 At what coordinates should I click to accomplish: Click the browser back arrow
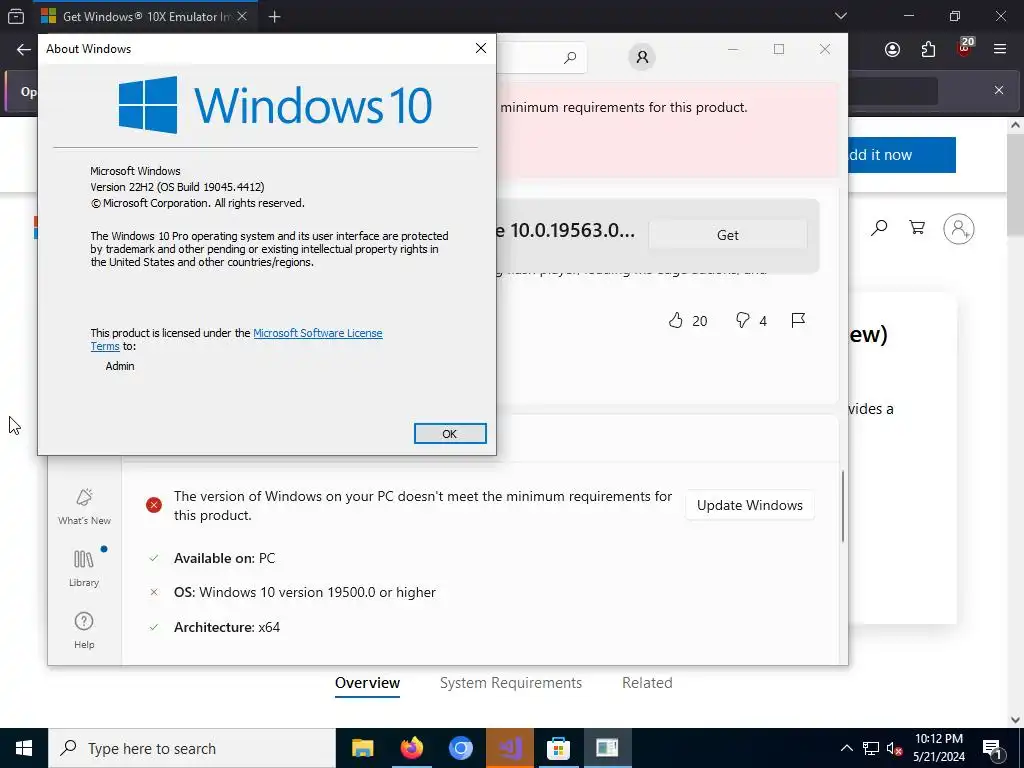click(24, 50)
